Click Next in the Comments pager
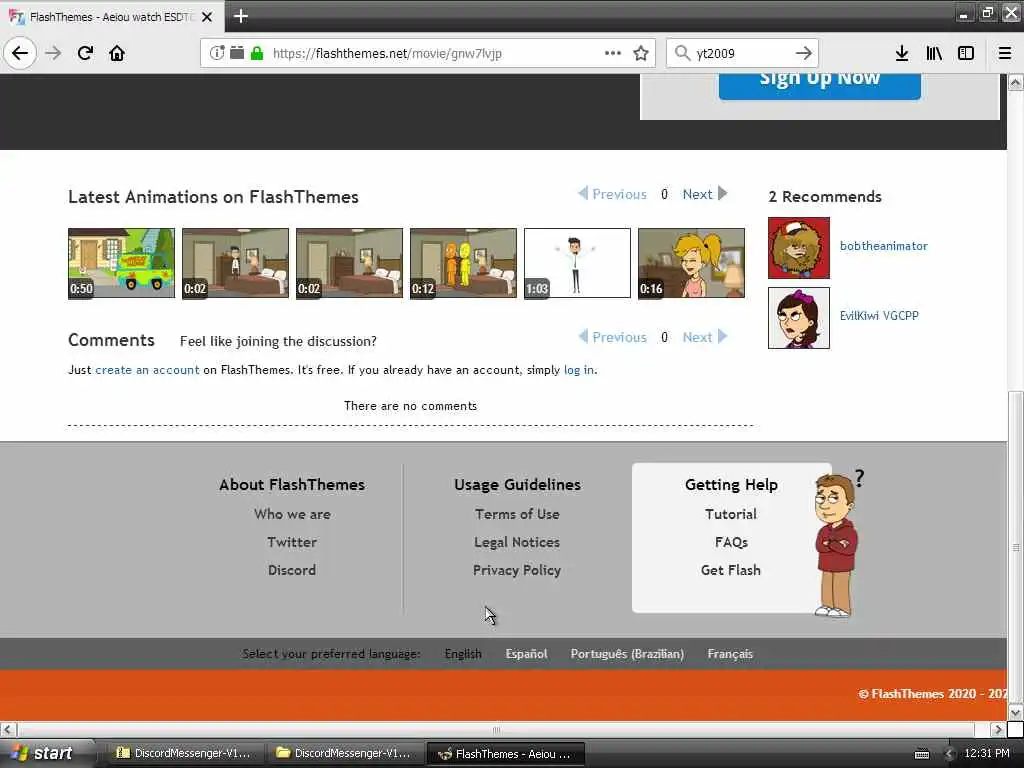 (705, 337)
